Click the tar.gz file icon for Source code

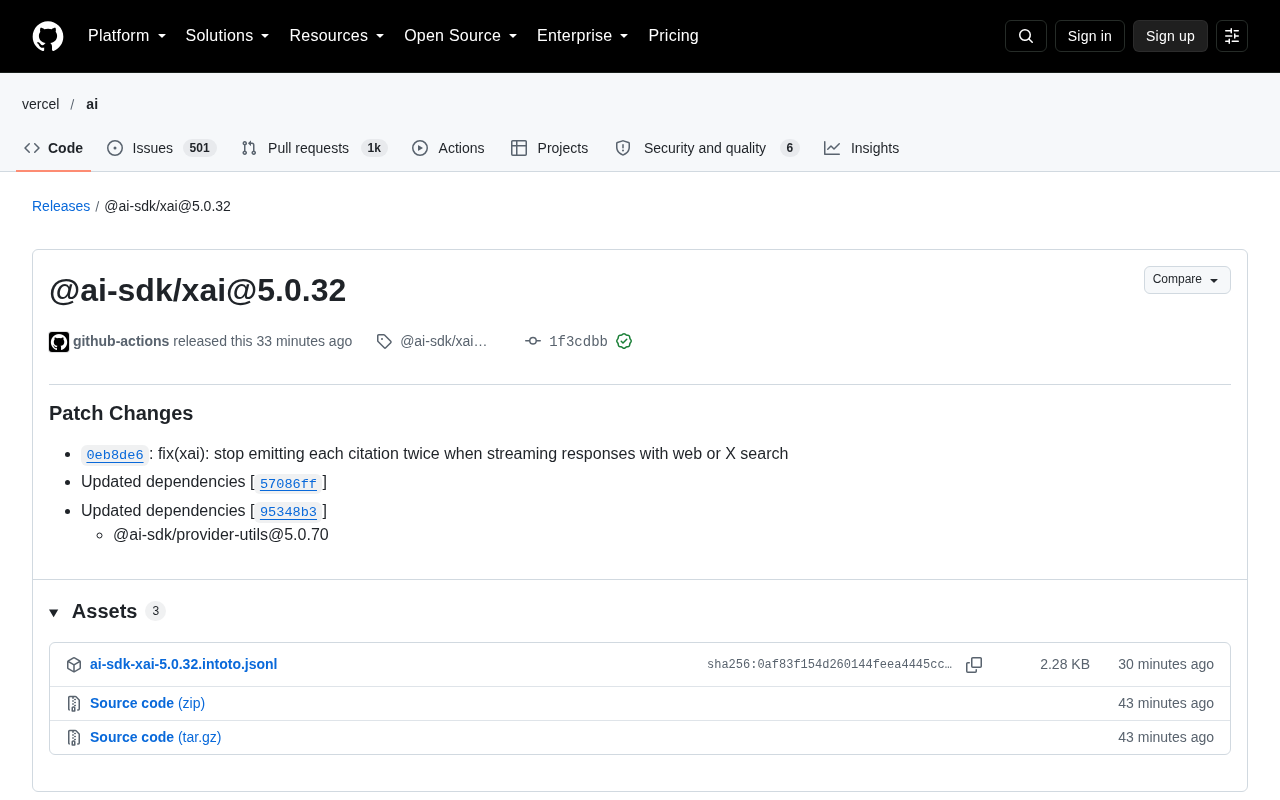click(74, 738)
